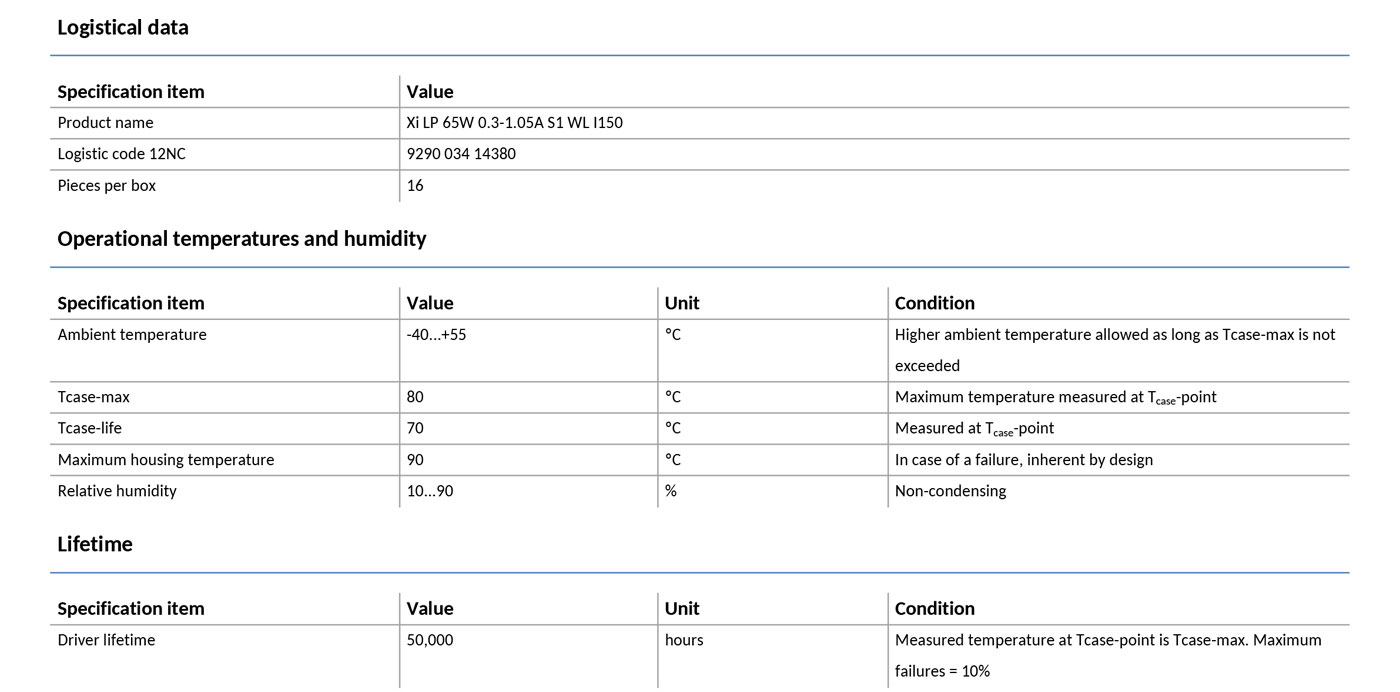Click the Operational temperatures and humidity heading
The height and width of the screenshot is (692, 1400).
(x=242, y=239)
